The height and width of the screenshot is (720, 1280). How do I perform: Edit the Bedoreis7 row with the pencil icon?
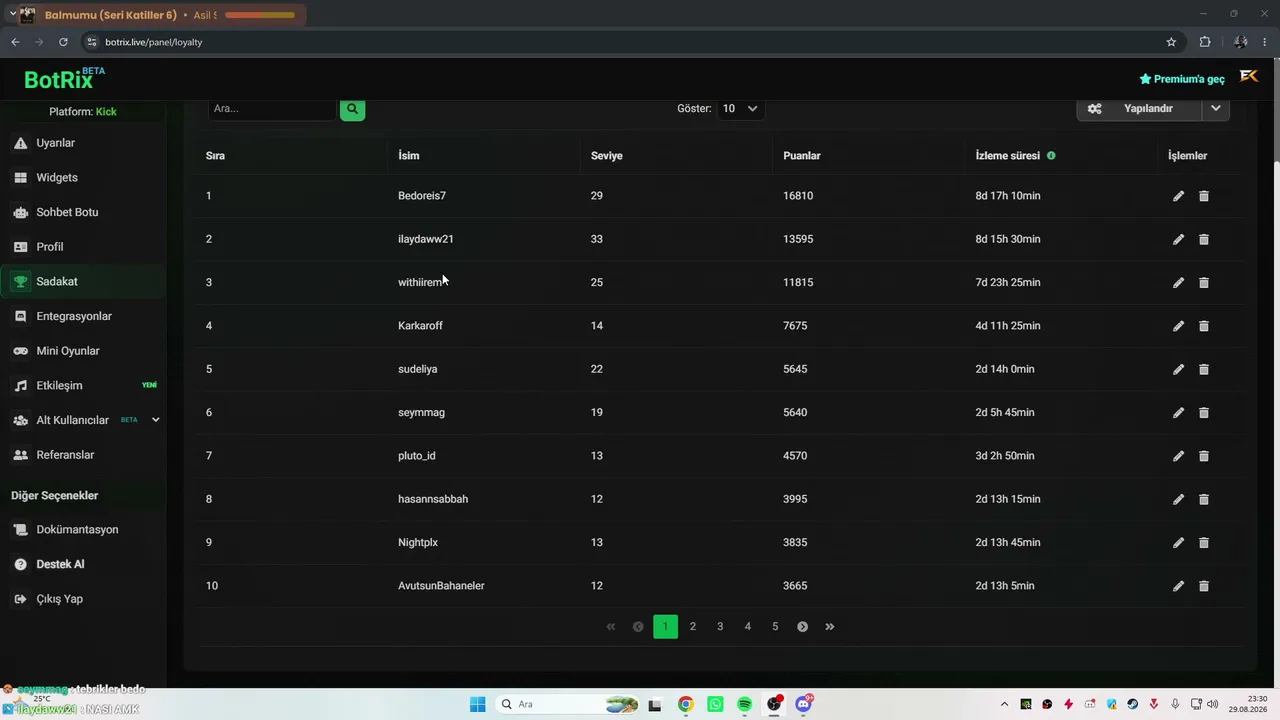(x=1178, y=196)
